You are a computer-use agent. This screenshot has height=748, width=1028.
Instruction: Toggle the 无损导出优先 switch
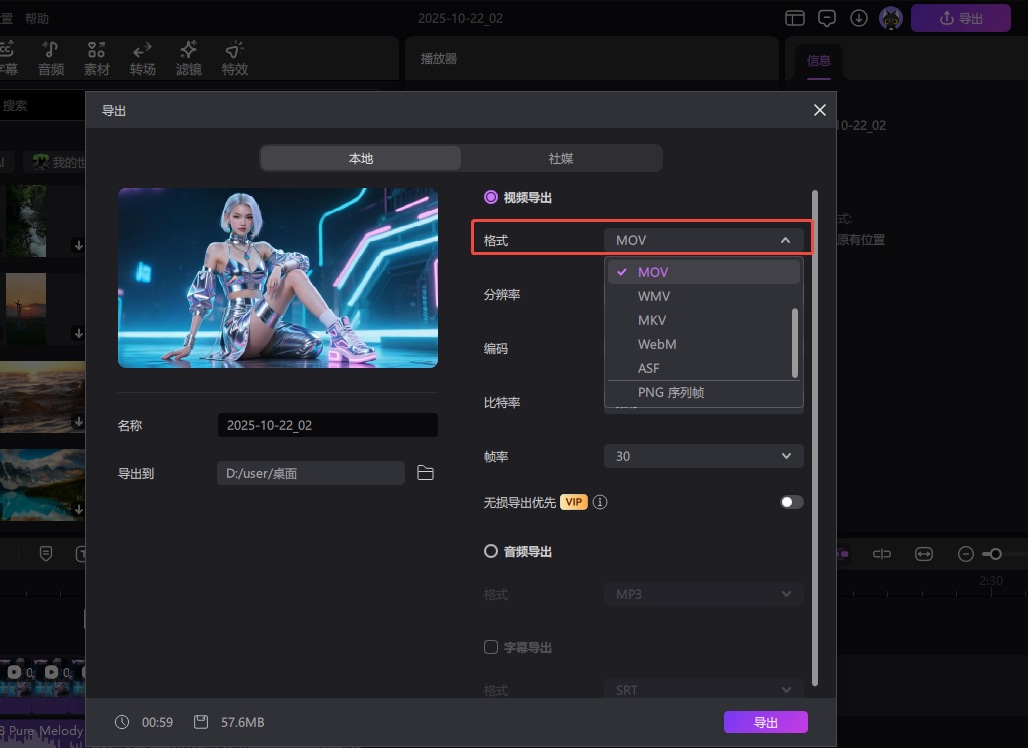point(791,502)
